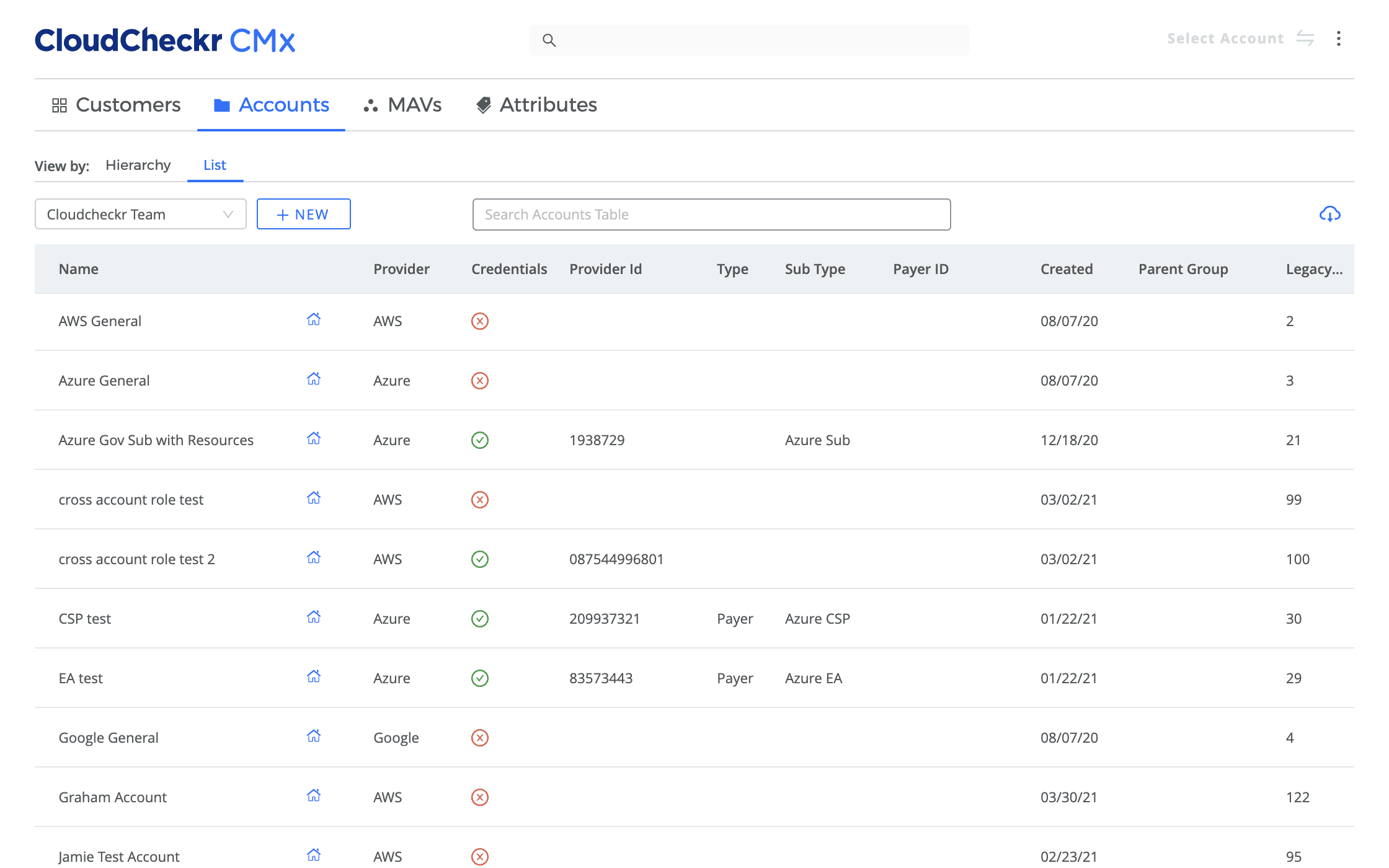
Task: Click green credentials check for EA test
Action: click(x=480, y=678)
